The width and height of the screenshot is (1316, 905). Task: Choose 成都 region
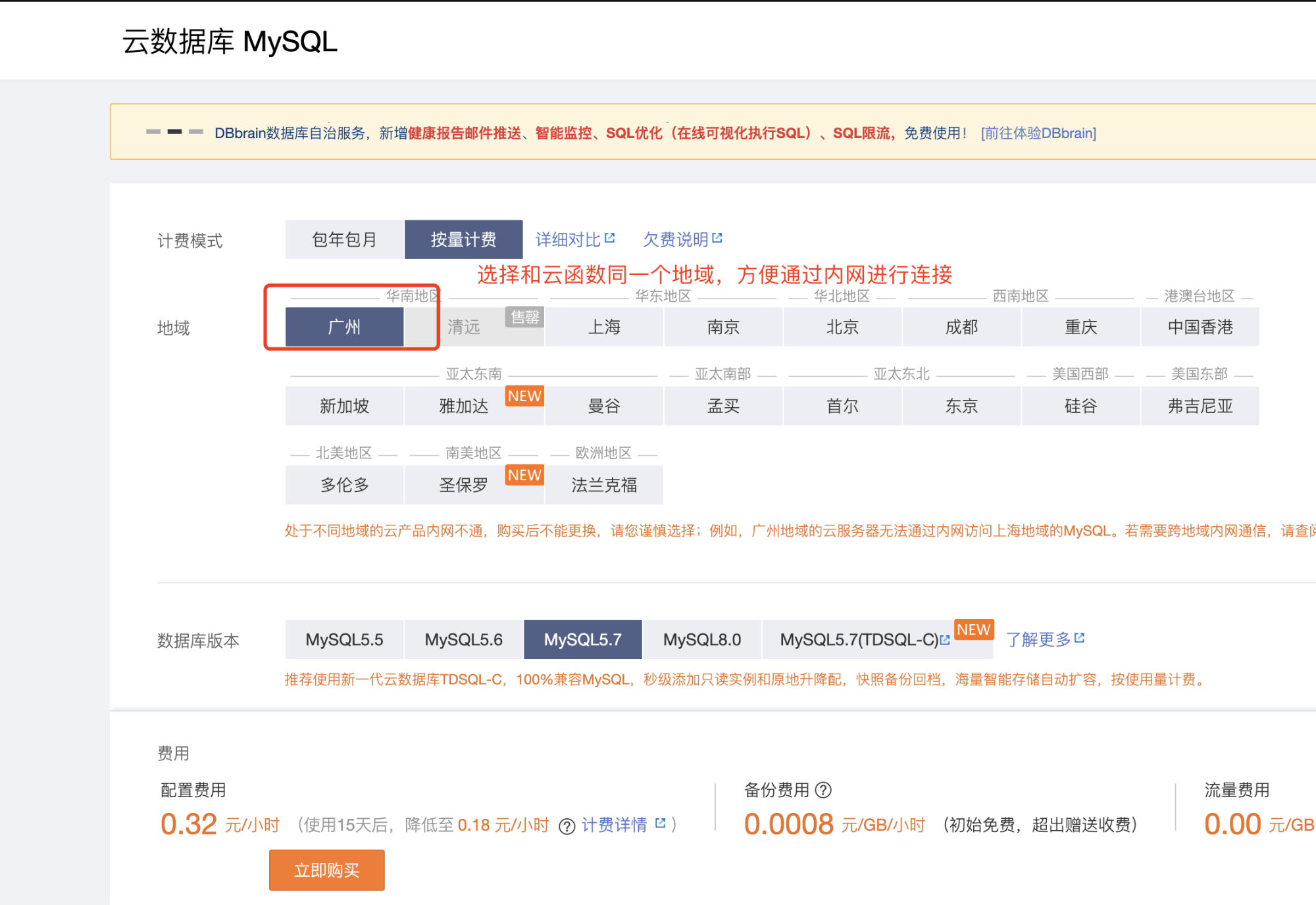click(961, 327)
